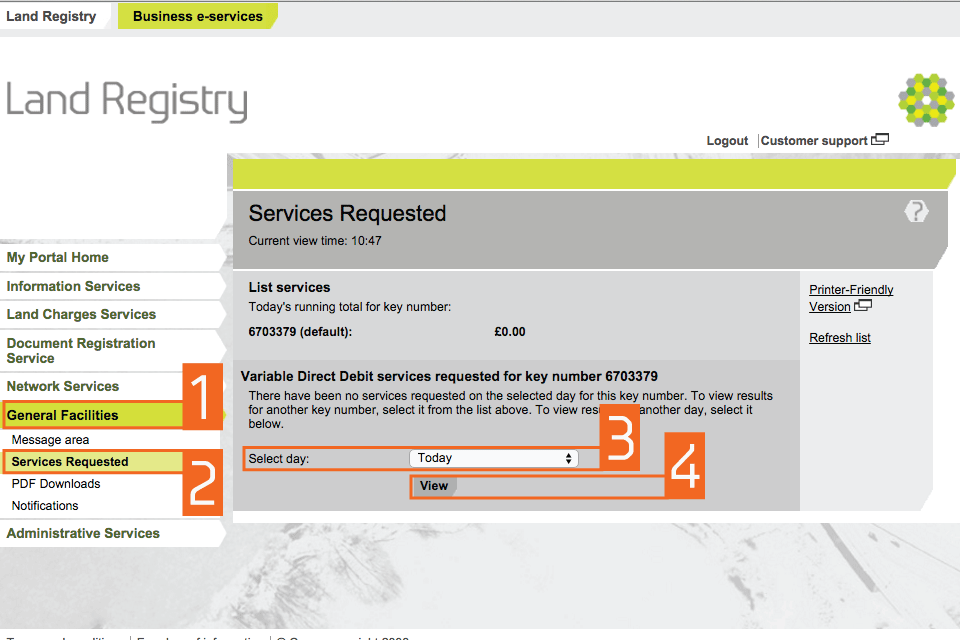Select PDF Downloads in sidebar
The height and width of the screenshot is (640, 960).
[x=56, y=484]
